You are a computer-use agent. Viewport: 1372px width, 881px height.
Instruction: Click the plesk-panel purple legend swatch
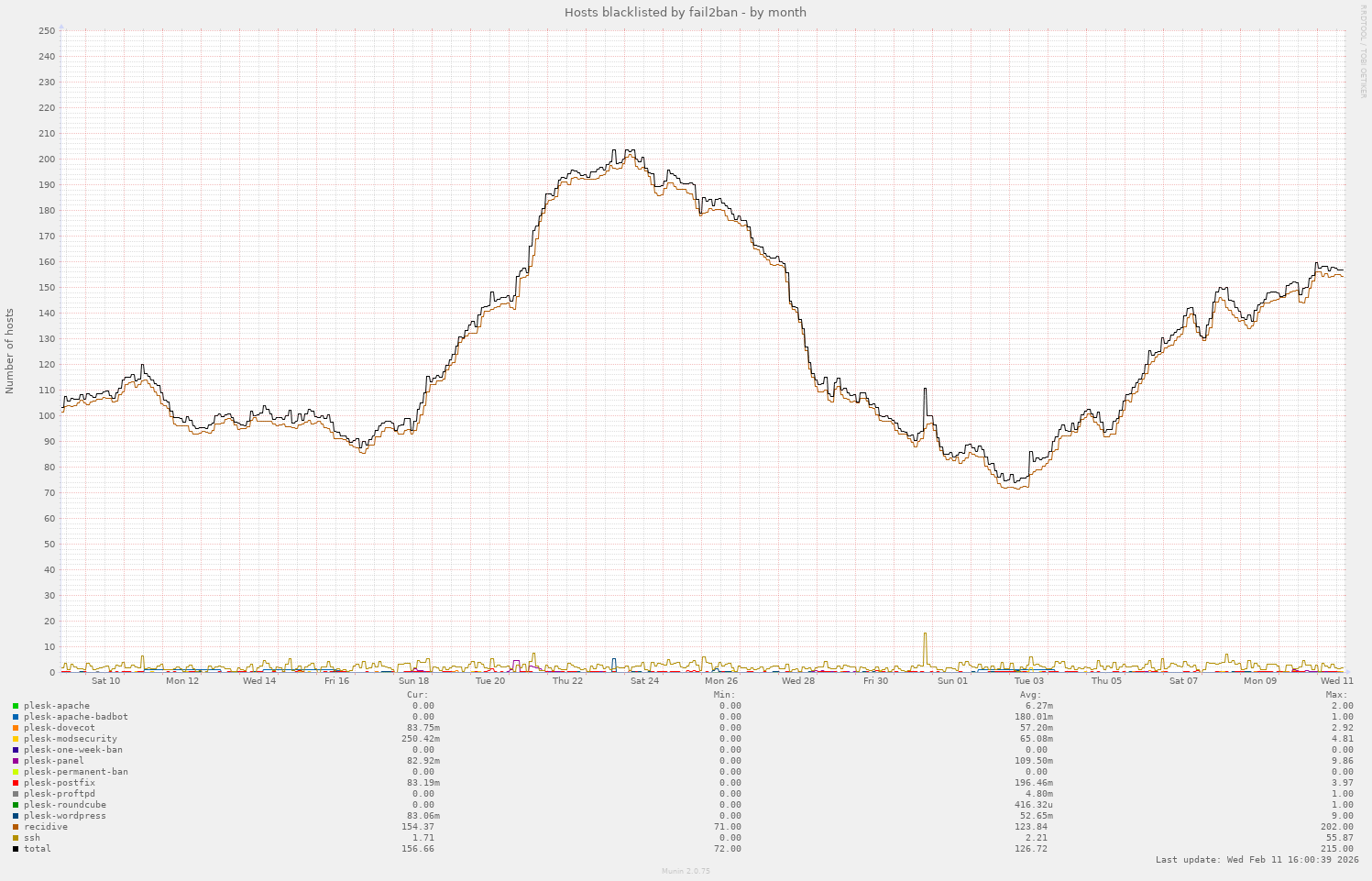click(16, 761)
